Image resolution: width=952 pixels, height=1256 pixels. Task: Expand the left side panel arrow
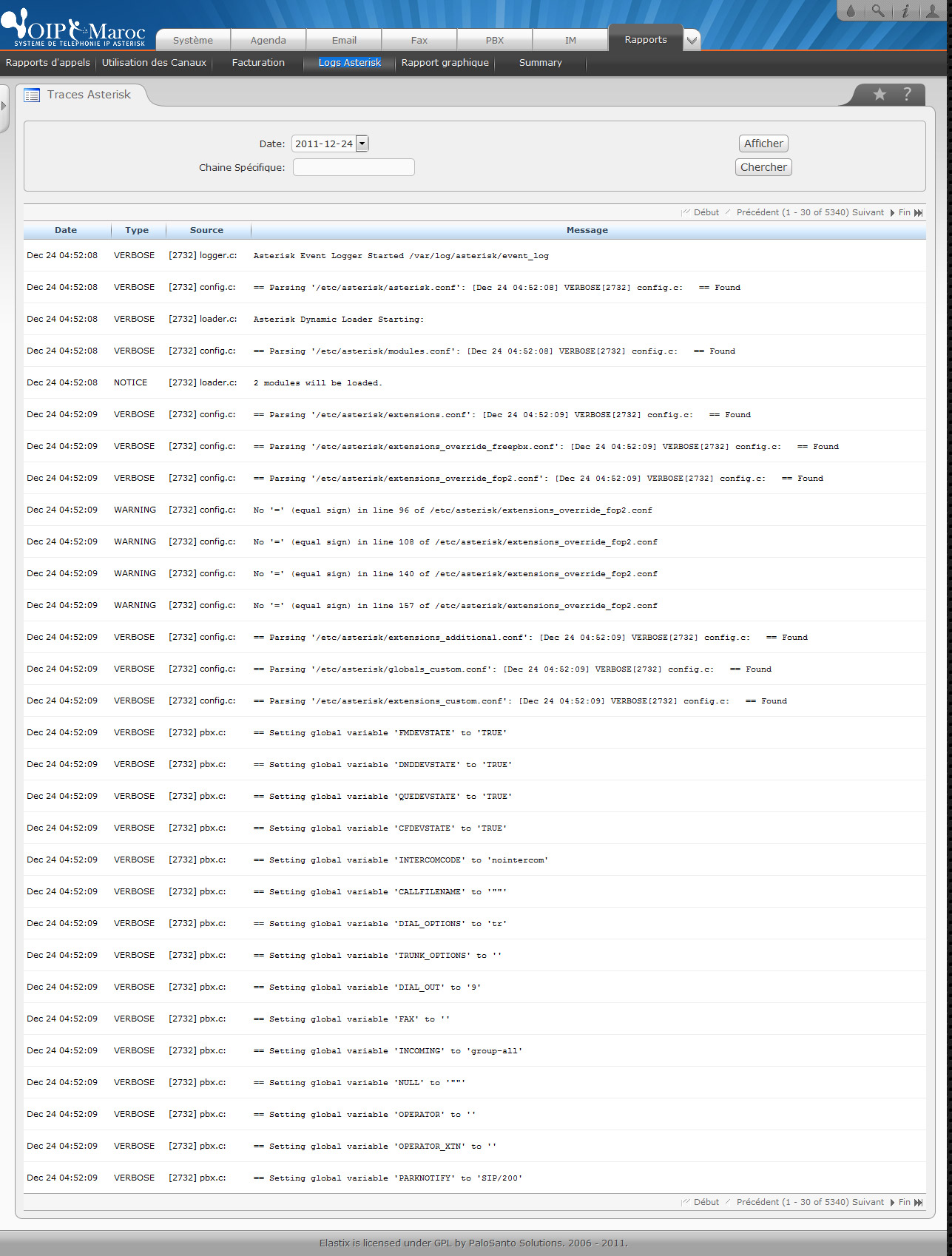[4, 106]
